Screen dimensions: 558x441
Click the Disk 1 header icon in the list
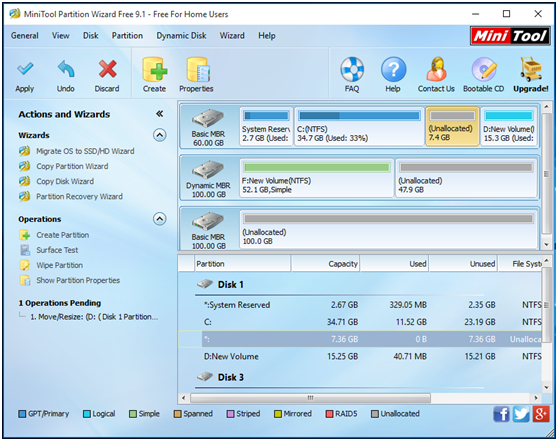point(205,284)
